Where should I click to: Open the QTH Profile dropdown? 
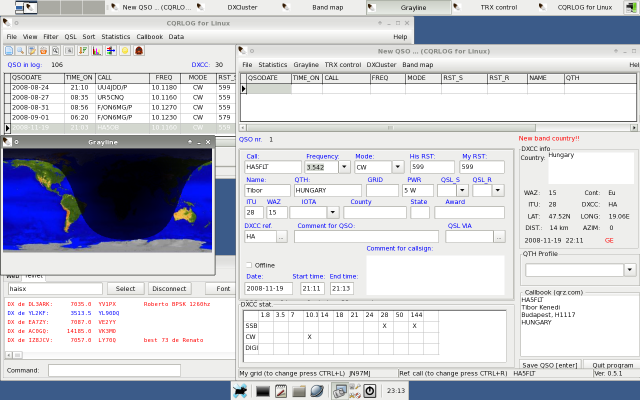(630, 270)
